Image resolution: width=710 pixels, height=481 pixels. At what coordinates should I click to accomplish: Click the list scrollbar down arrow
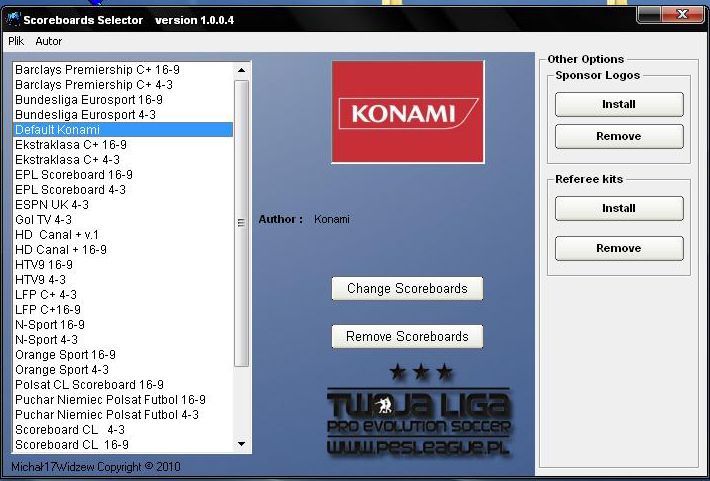tap(241, 443)
